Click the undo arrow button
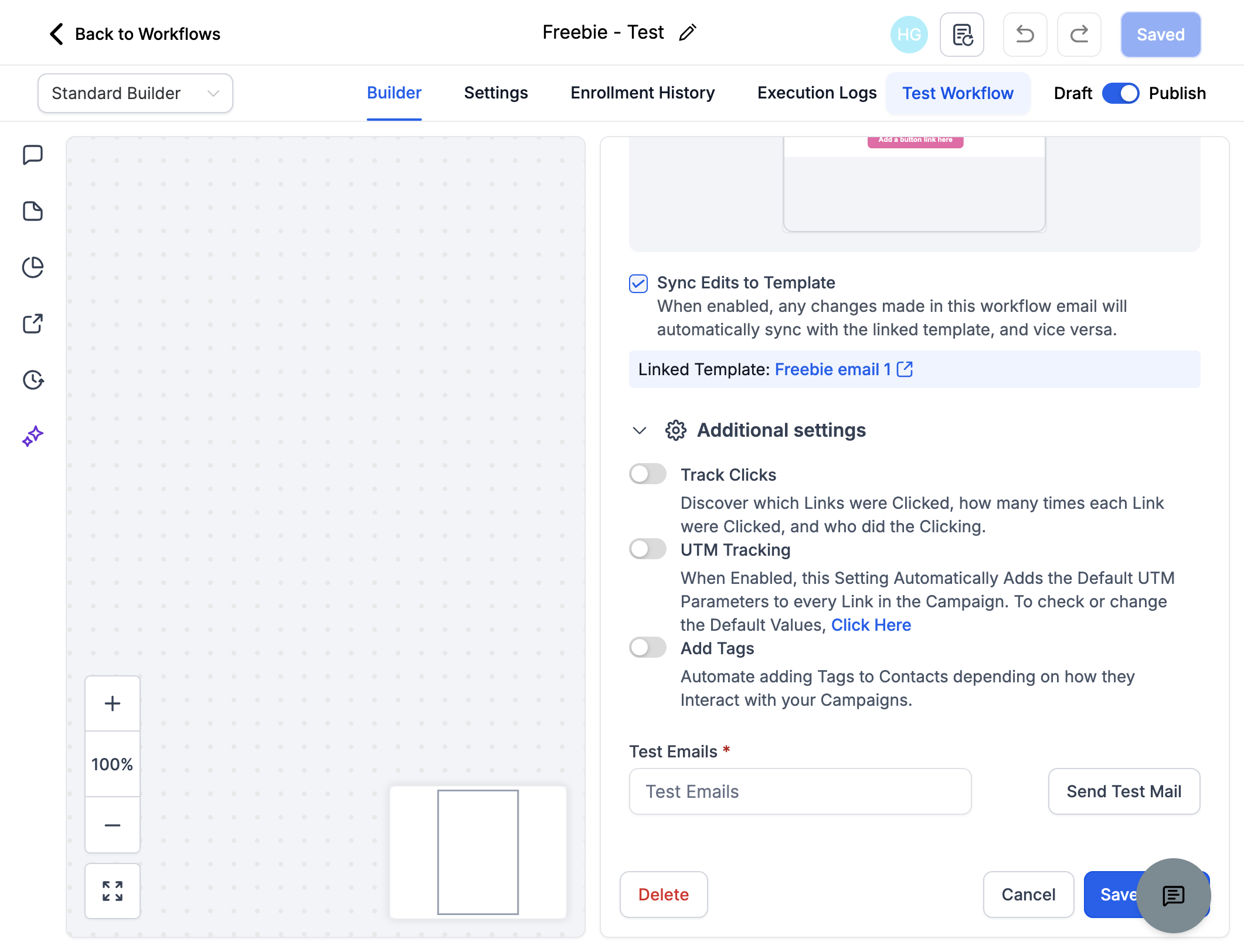Screen dimensions: 1244x952 tap(1025, 35)
